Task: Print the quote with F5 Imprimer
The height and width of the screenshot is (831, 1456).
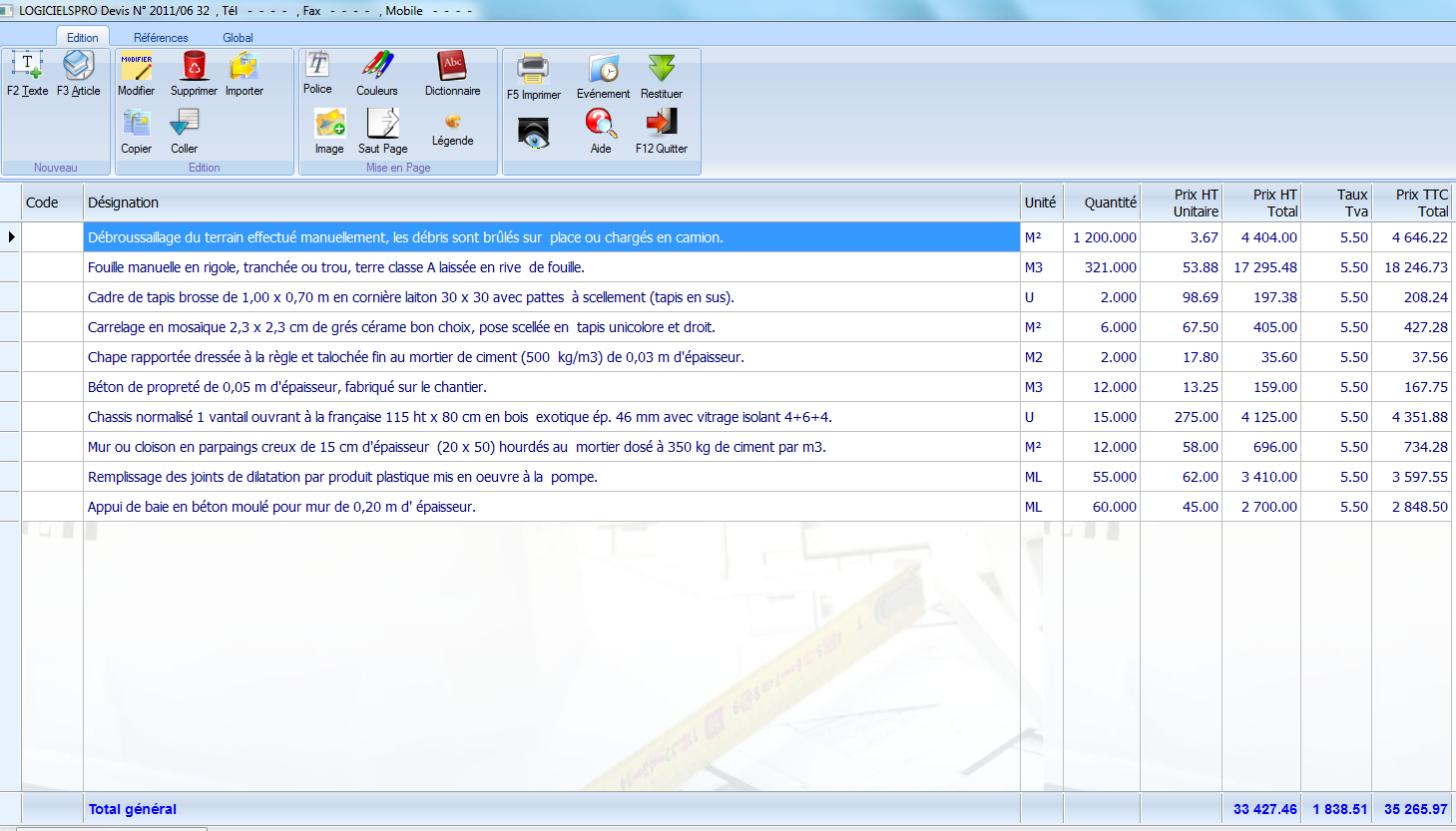Action: 533,70
